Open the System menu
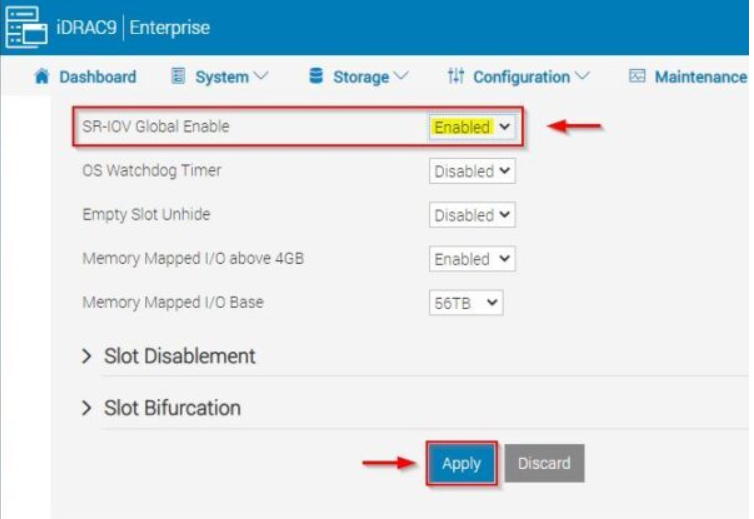 tap(231, 77)
